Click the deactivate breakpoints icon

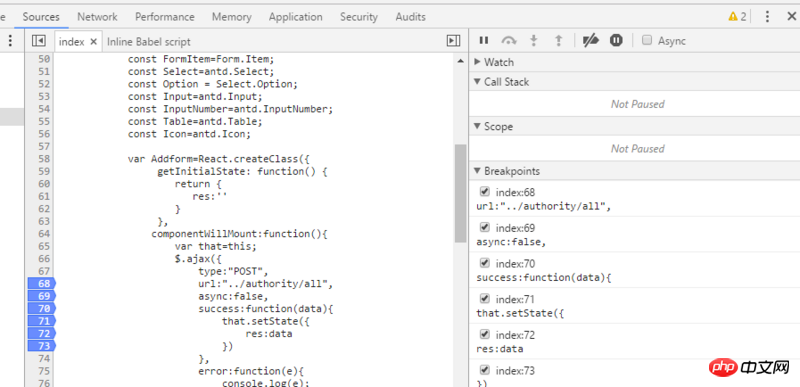coord(590,41)
